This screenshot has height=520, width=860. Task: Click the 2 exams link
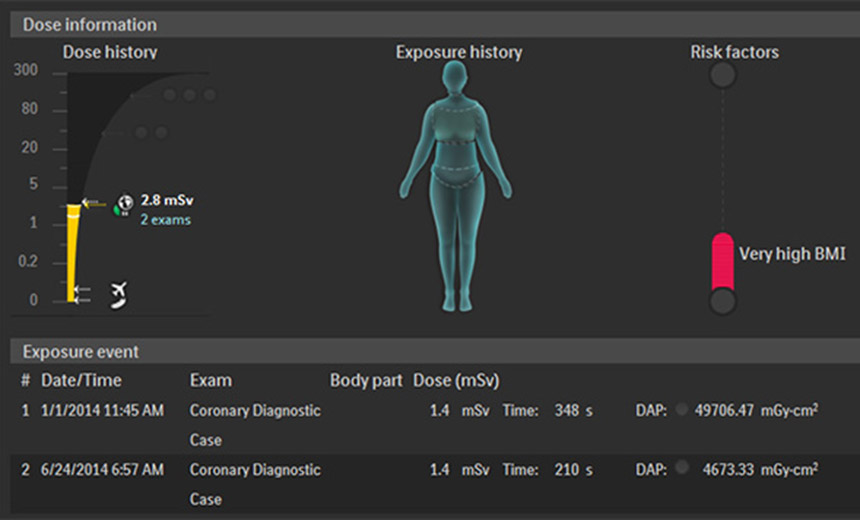pyautogui.click(x=166, y=220)
